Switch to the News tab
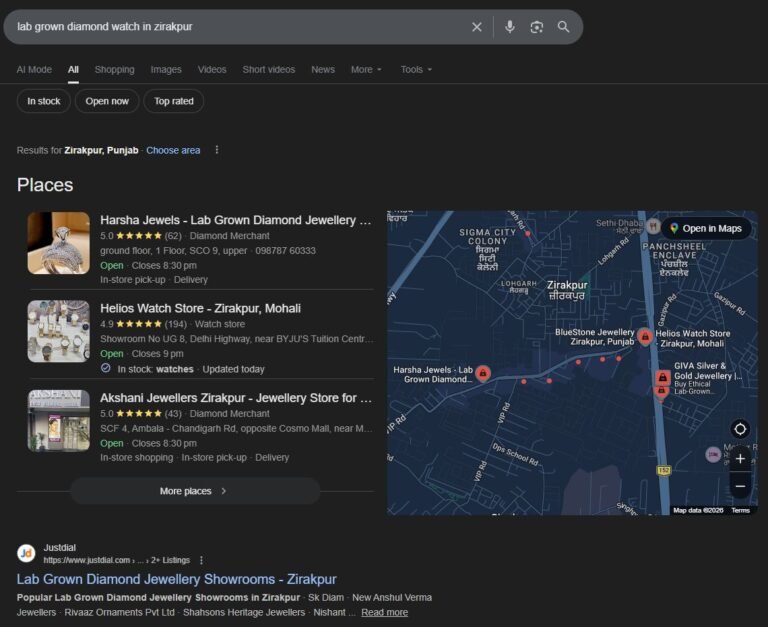Image resolution: width=768 pixels, height=627 pixels. pos(323,70)
